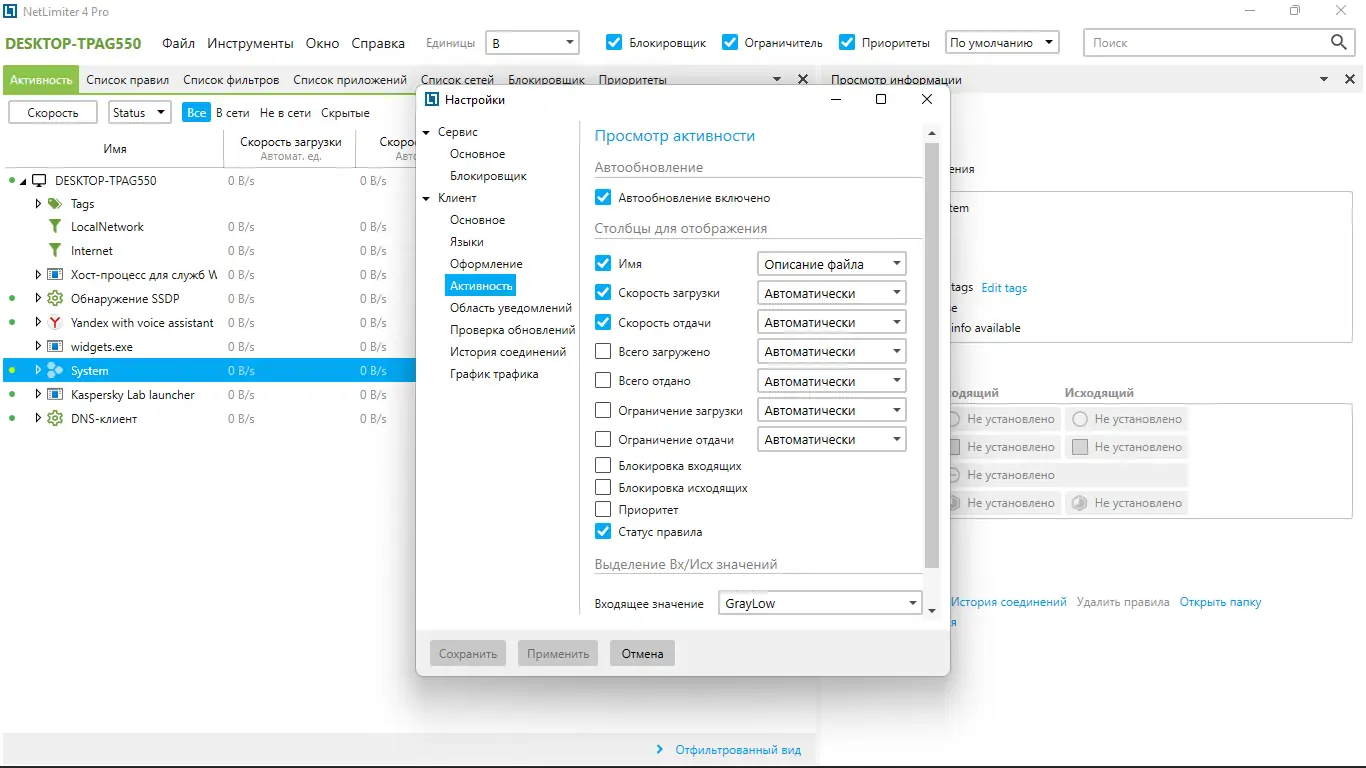Screen dimensions: 1366x768
Task: Disable the Автообновление включено checkbox
Action: click(603, 198)
